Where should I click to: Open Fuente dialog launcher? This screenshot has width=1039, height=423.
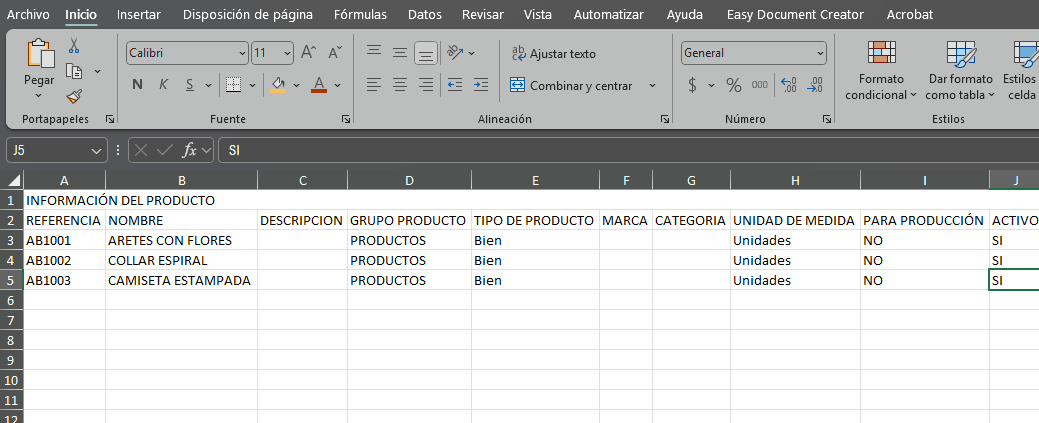tap(346, 119)
